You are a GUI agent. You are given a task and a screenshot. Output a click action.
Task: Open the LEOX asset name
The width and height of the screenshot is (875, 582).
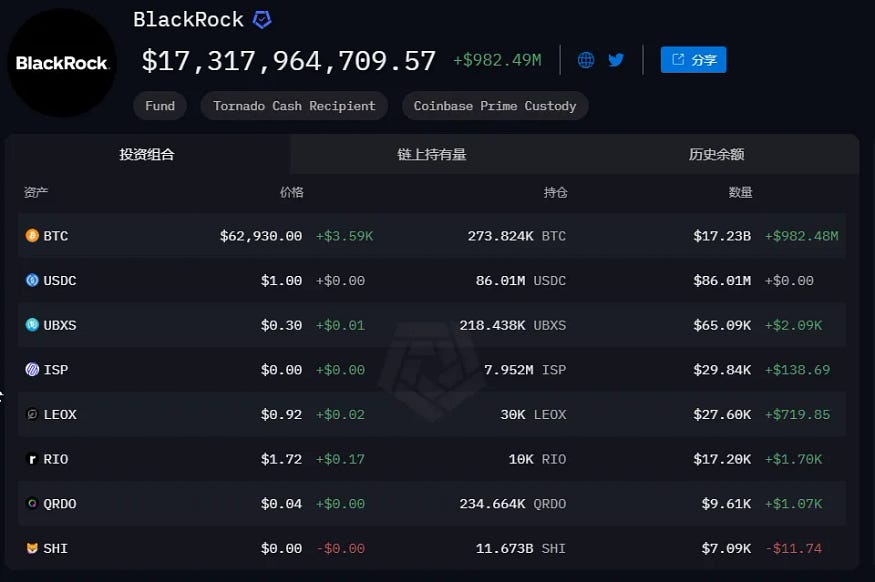click(x=60, y=415)
